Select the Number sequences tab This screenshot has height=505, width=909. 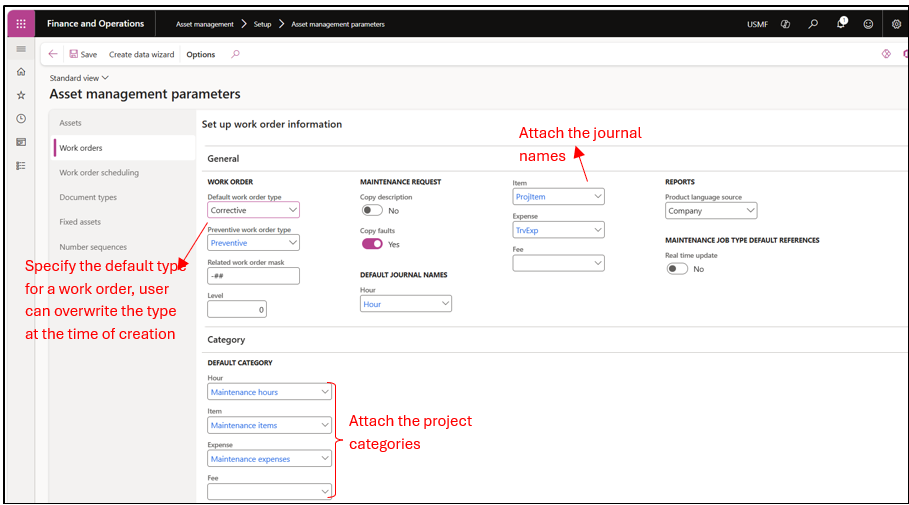click(x=124, y=247)
